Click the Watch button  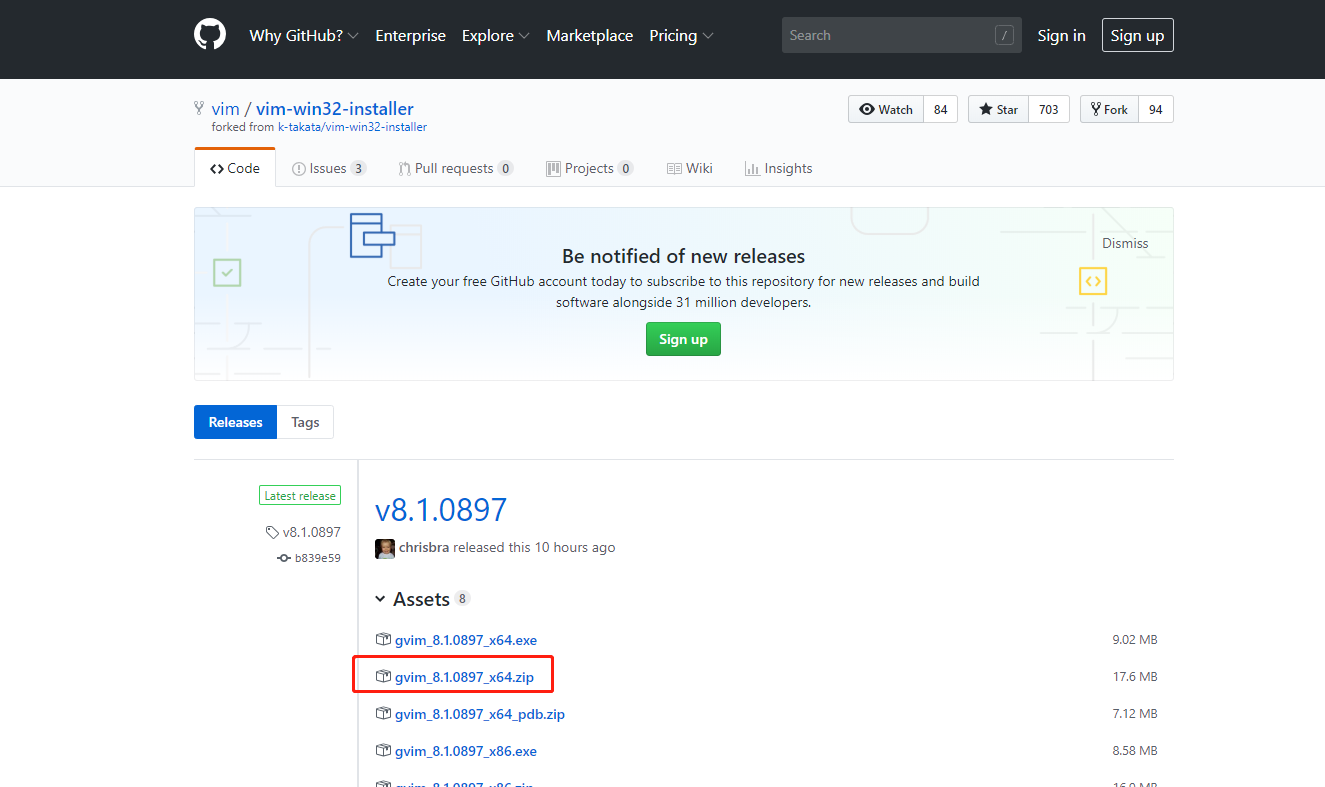coord(886,109)
